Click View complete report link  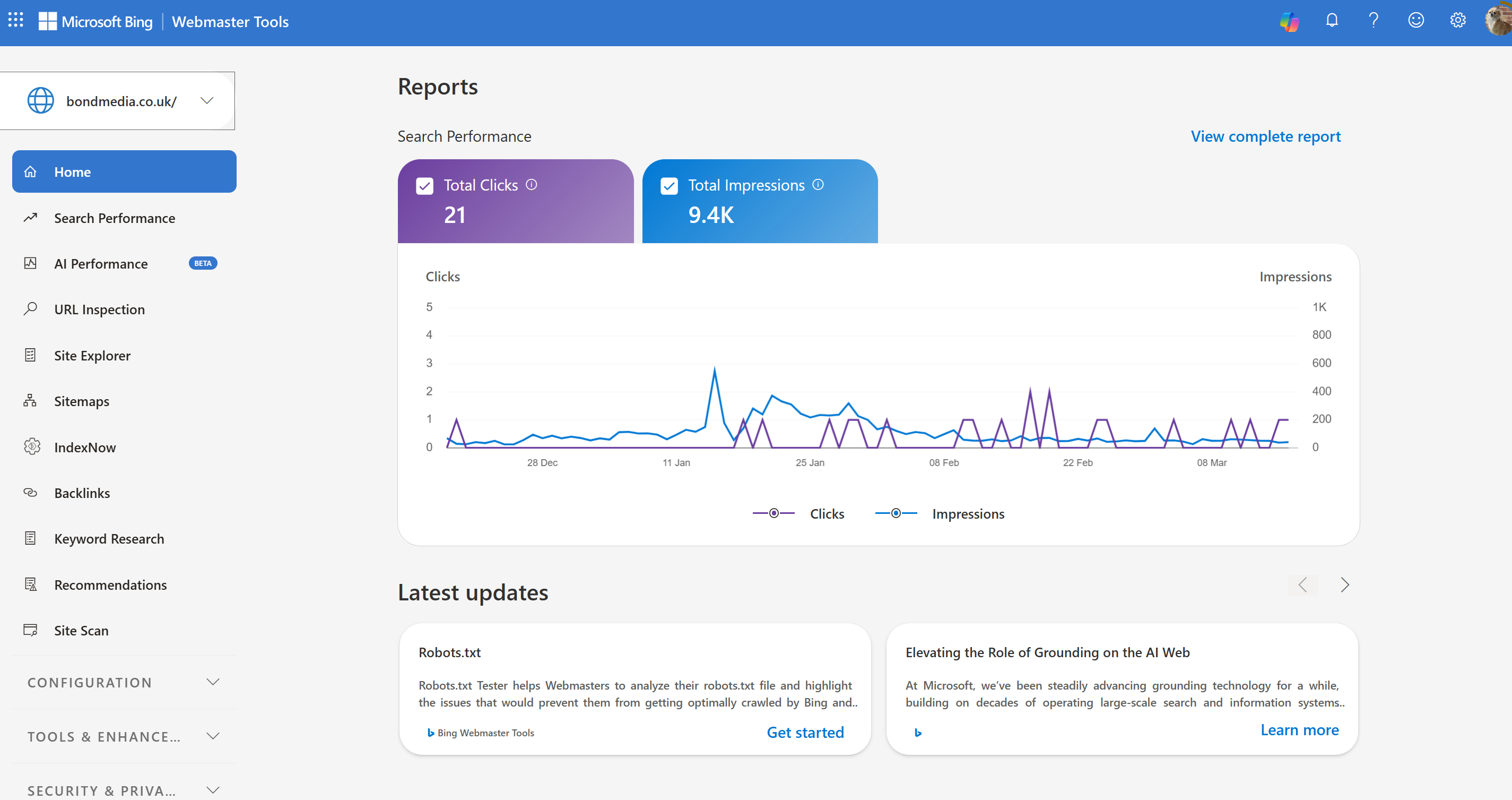pos(1265,136)
